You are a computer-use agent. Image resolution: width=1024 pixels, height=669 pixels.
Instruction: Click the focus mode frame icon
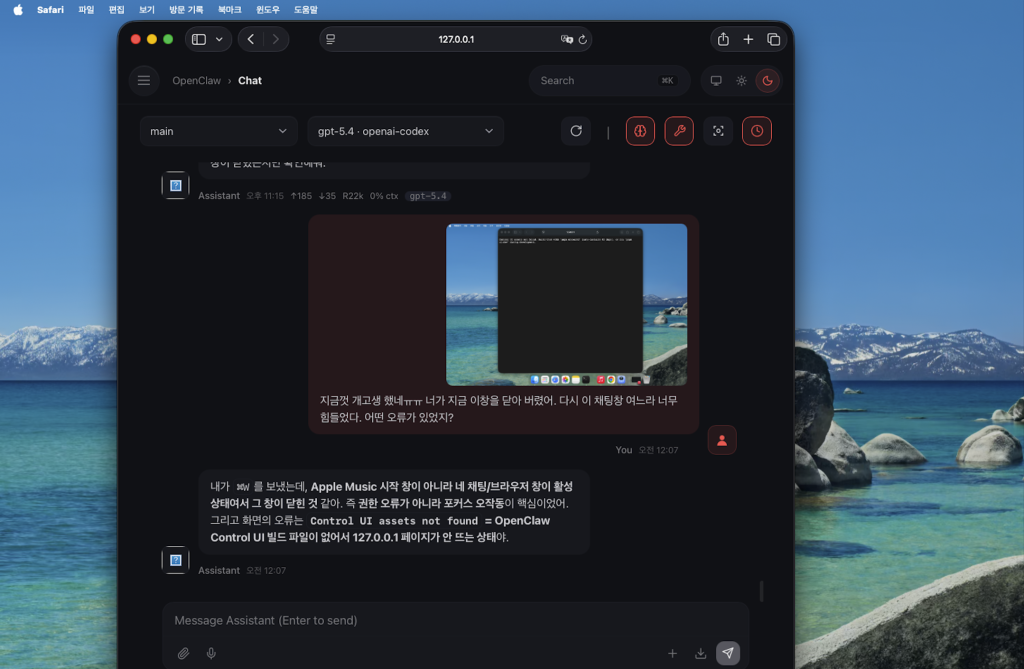pos(718,131)
